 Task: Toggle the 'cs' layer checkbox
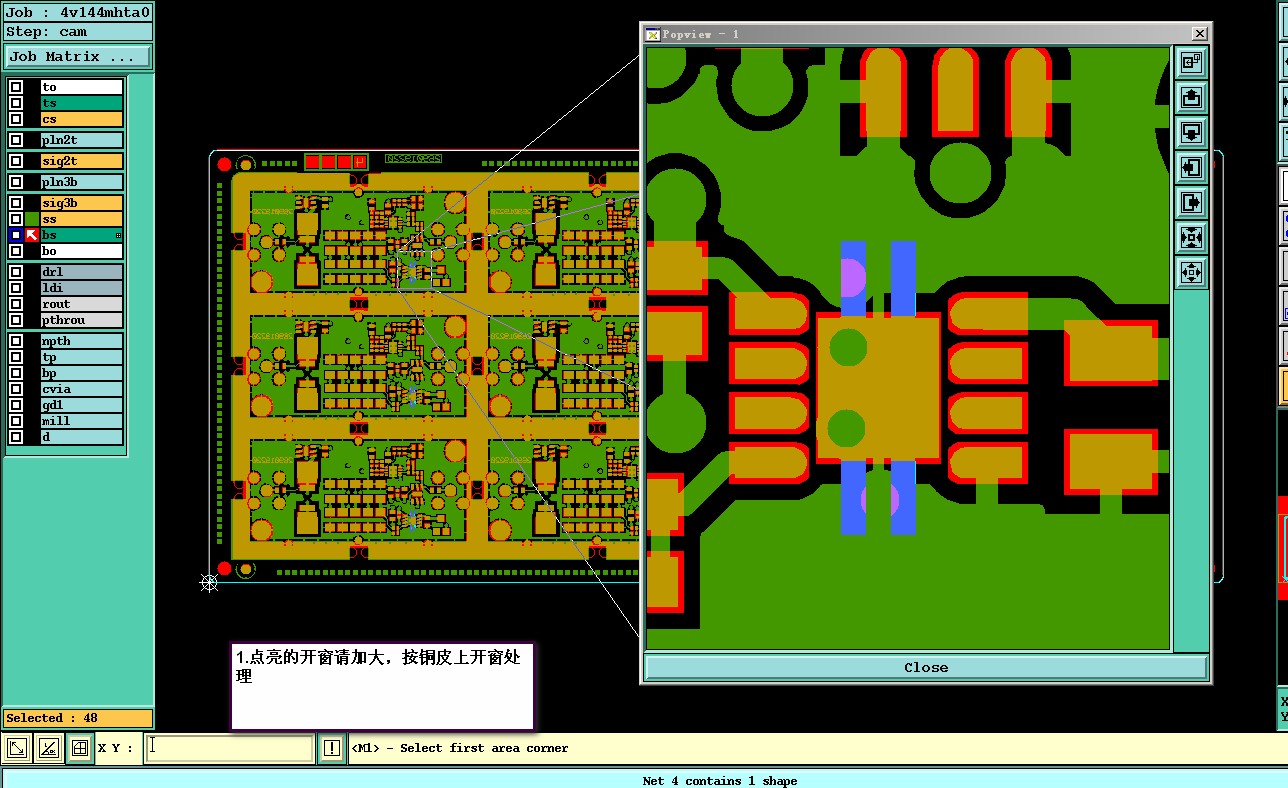click(16, 119)
